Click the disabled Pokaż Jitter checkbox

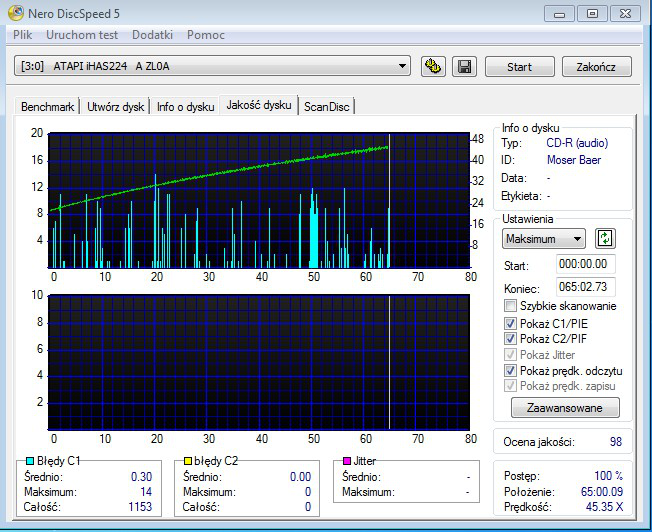point(510,355)
